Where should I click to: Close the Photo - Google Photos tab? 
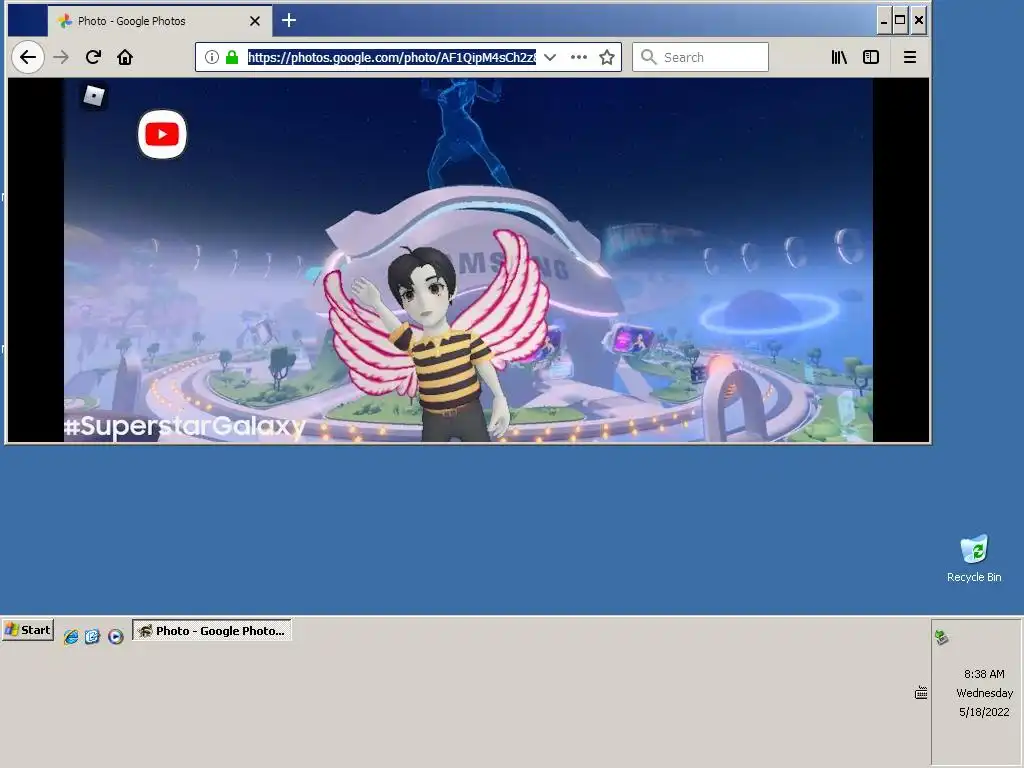255,21
